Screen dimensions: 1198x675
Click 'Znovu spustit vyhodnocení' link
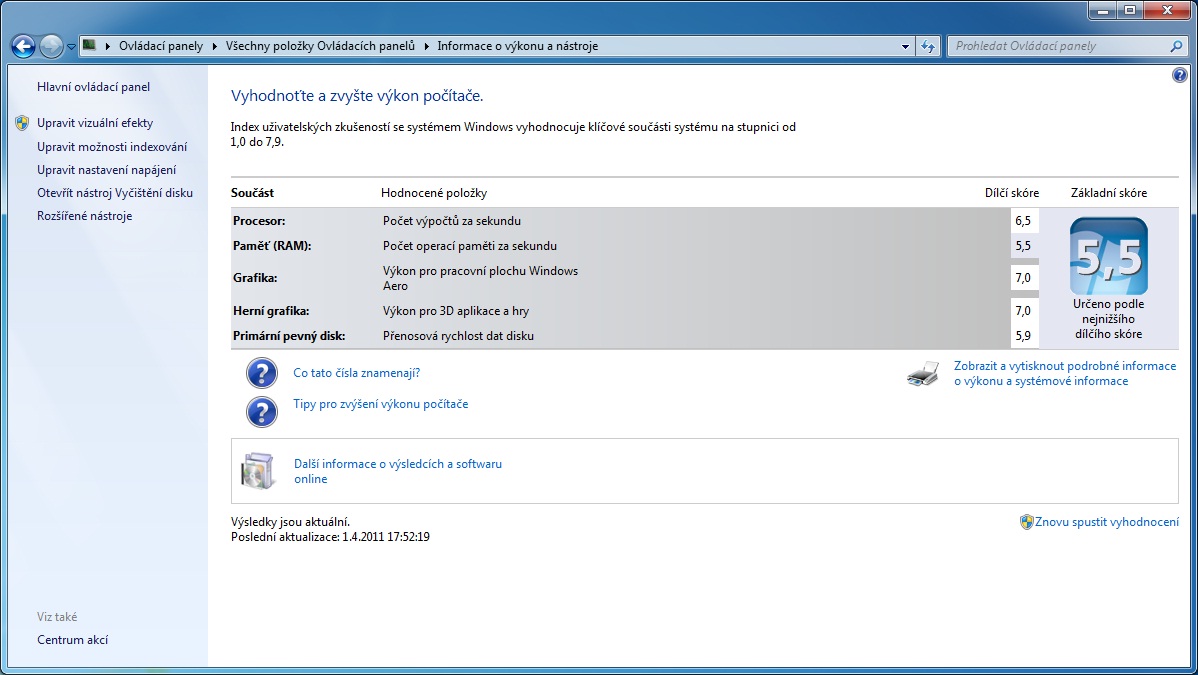click(1106, 522)
